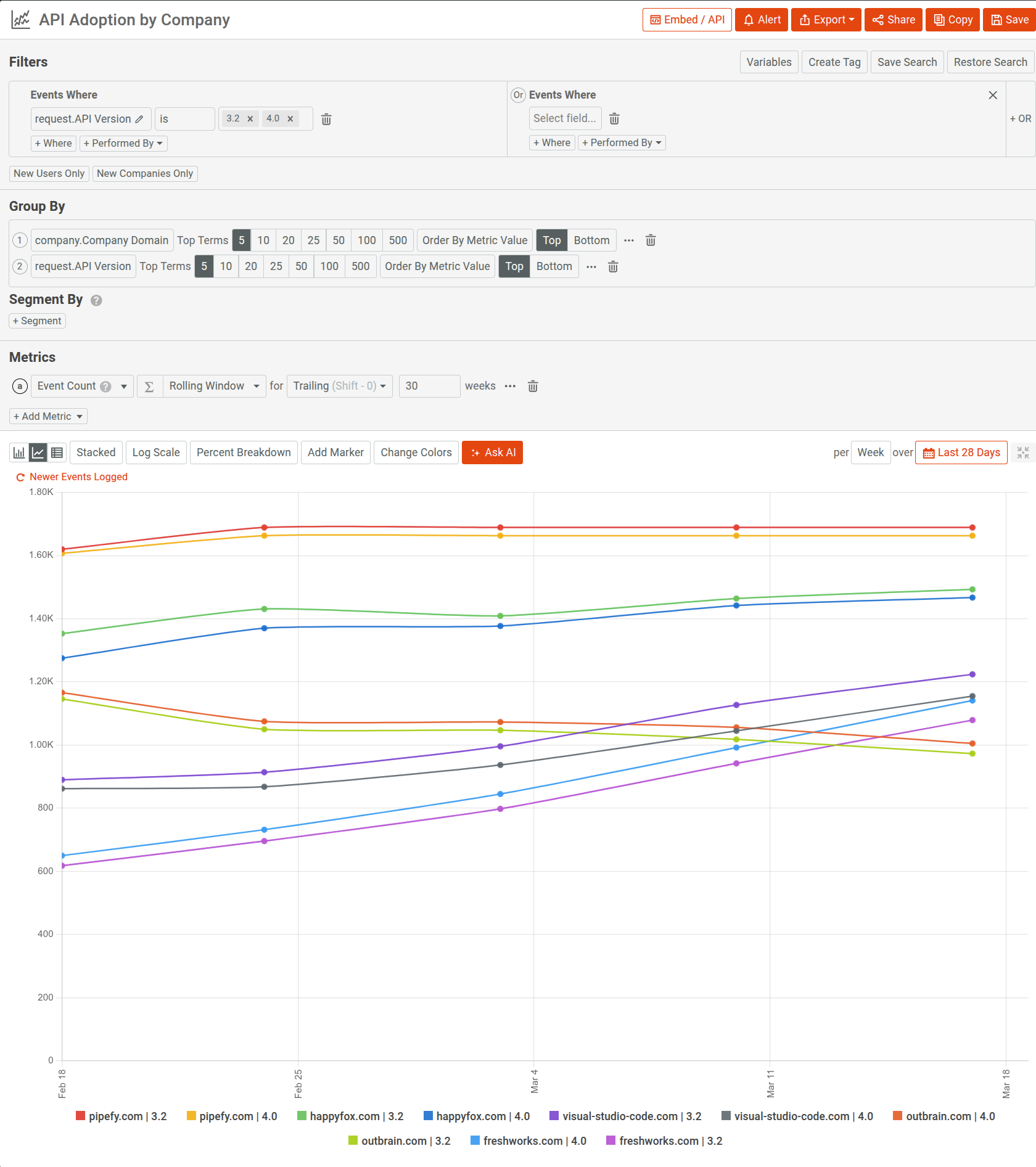Open the sum aggregation icon in Metrics
Viewport: 1036px width, 1167px height.
coord(149,386)
